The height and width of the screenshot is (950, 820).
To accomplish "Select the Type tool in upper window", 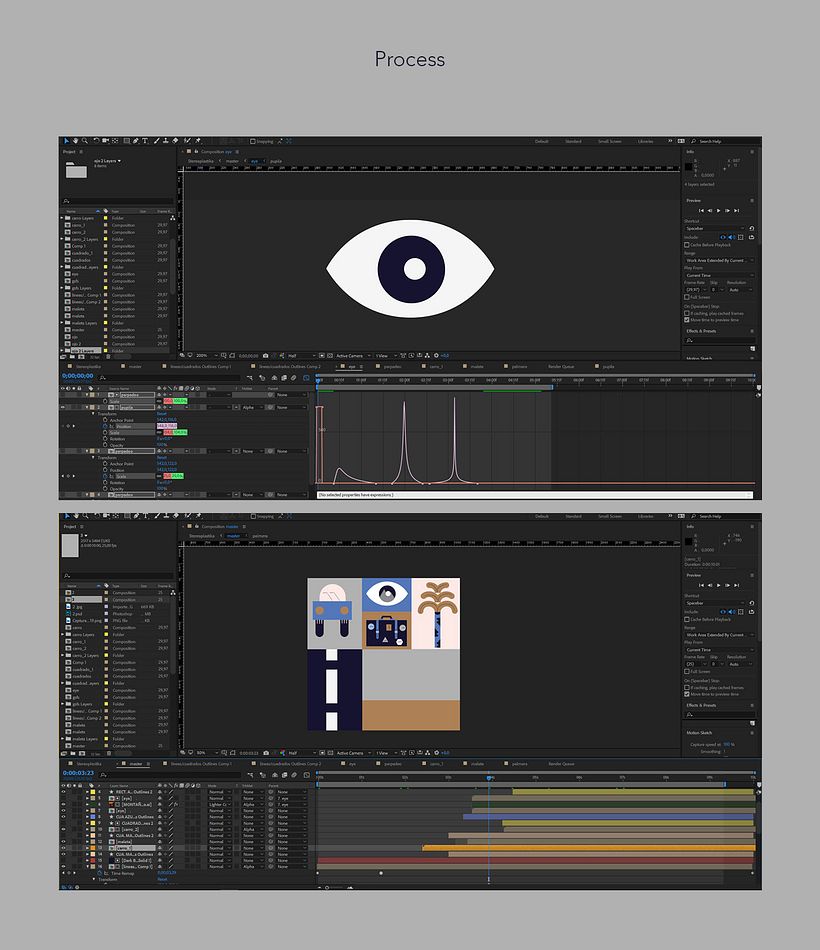I will pos(145,141).
